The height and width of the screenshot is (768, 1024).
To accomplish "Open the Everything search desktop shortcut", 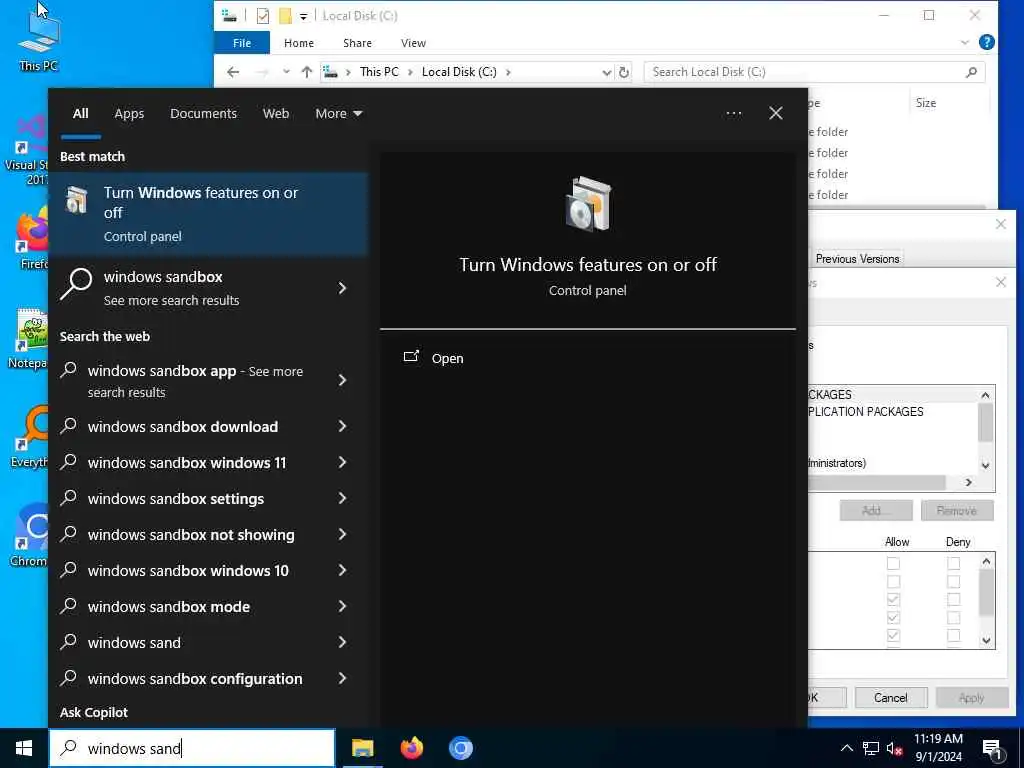I will point(29,438).
